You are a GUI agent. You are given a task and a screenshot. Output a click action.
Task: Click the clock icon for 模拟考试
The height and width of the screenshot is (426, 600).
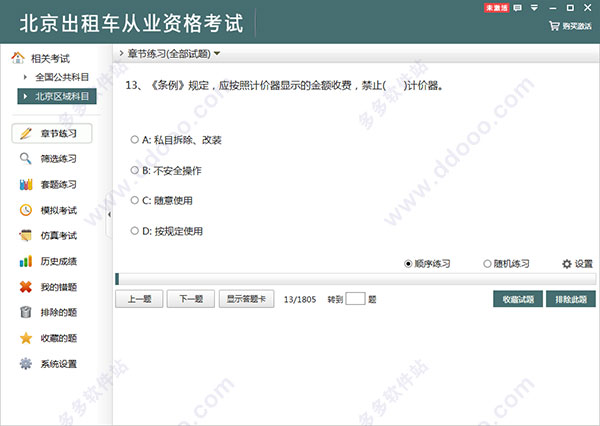pyautogui.click(x=26, y=210)
